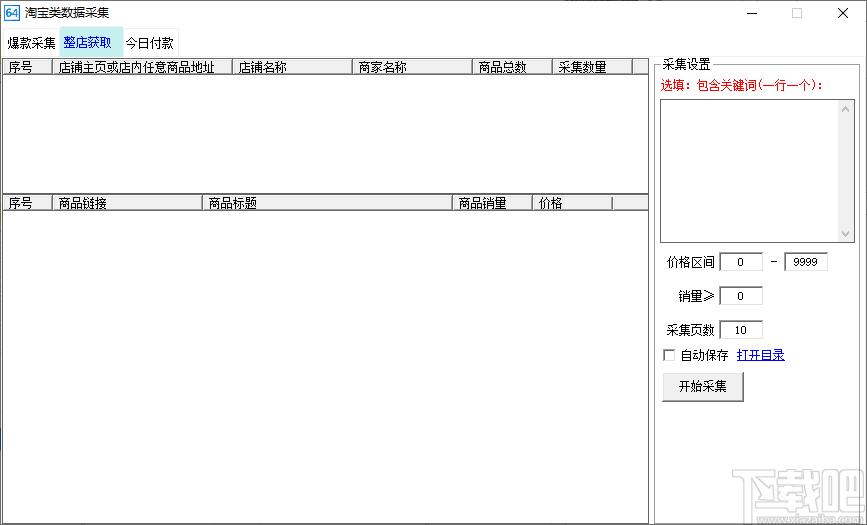This screenshot has height=525, width=867.
Task: Click the minimum price field showing 0
Action: [x=741, y=262]
